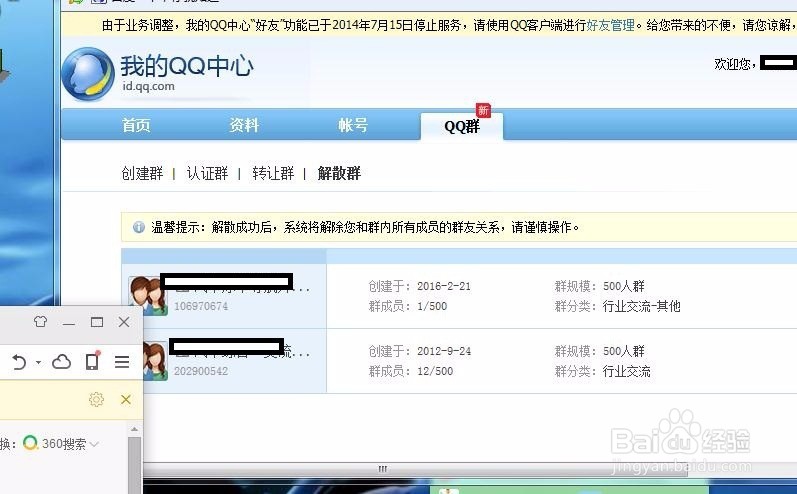Click the My QQ Center globe logo
Viewport: 797px width, 494px height.
[x=87, y=74]
